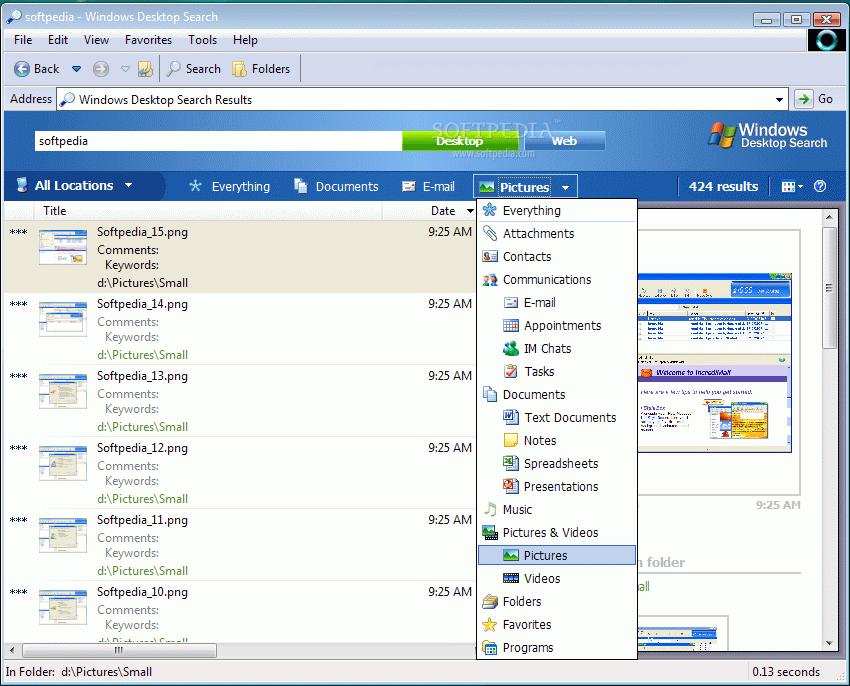Image resolution: width=850 pixels, height=686 pixels.
Task: Click the large preview image
Action: (x=714, y=362)
